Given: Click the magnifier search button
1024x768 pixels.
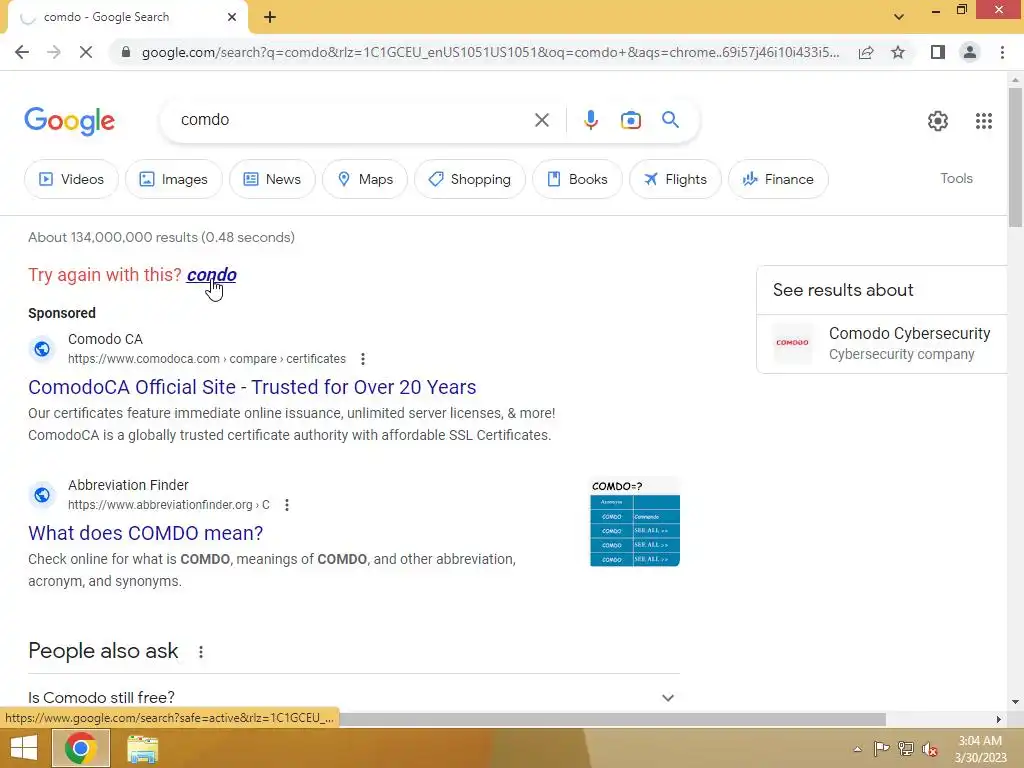Looking at the screenshot, I should click(x=670, y=120).
